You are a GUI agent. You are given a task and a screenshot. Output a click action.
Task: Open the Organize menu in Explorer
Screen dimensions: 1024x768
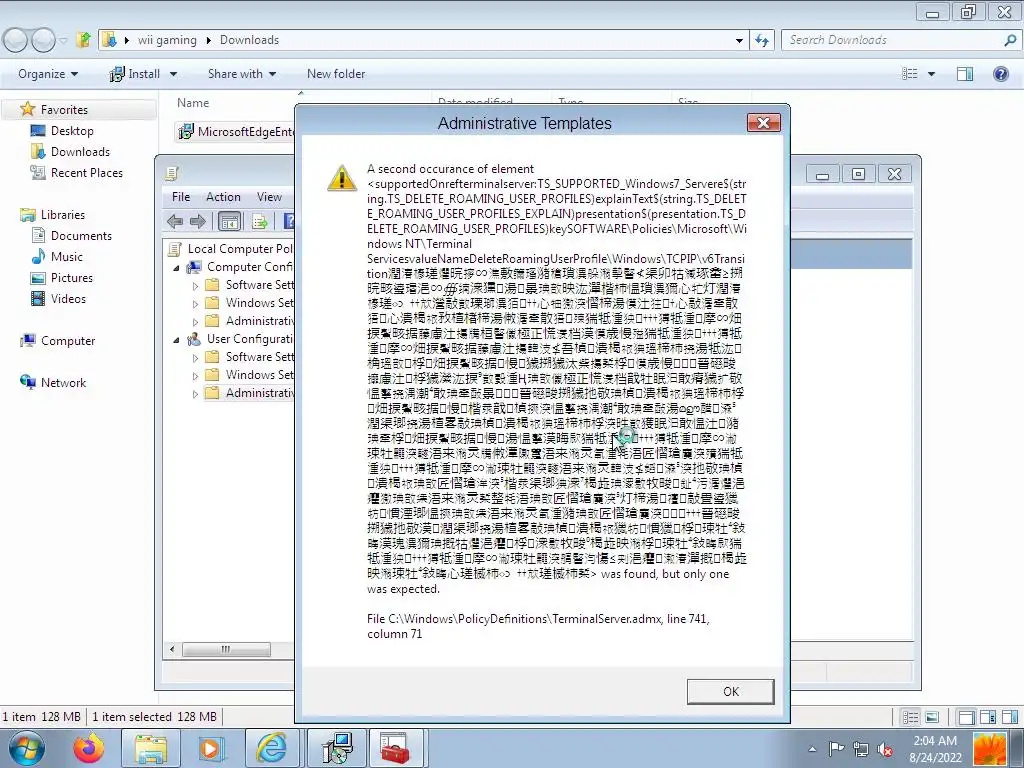pos(48,74)
